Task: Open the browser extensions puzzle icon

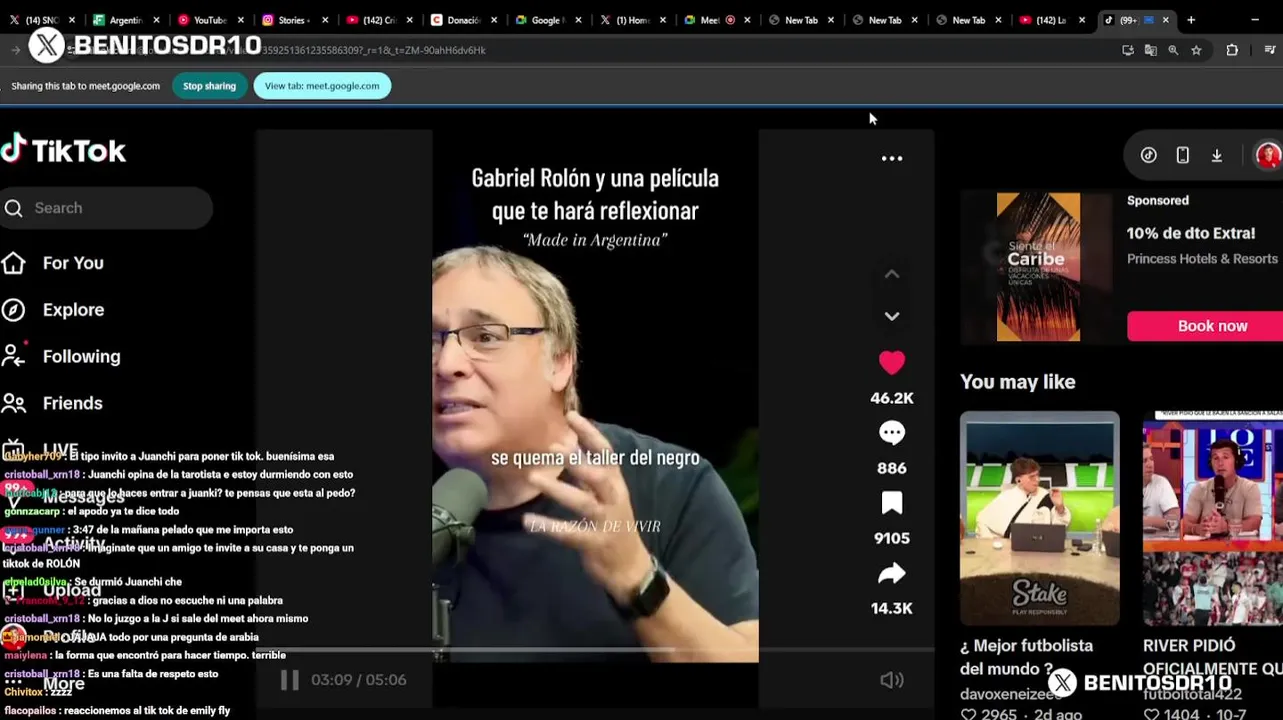Action: (1232, 50)
